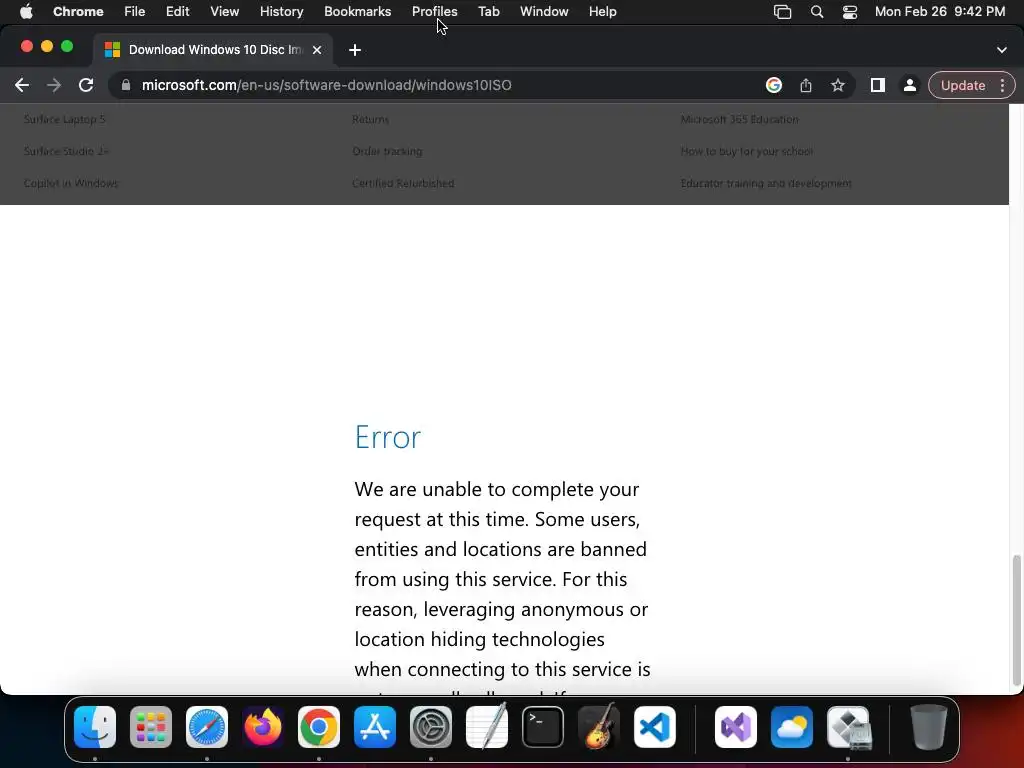1024x768 pixels.
Task: Open Launchpad from the Dock
Action: click(x=151, y=727)
